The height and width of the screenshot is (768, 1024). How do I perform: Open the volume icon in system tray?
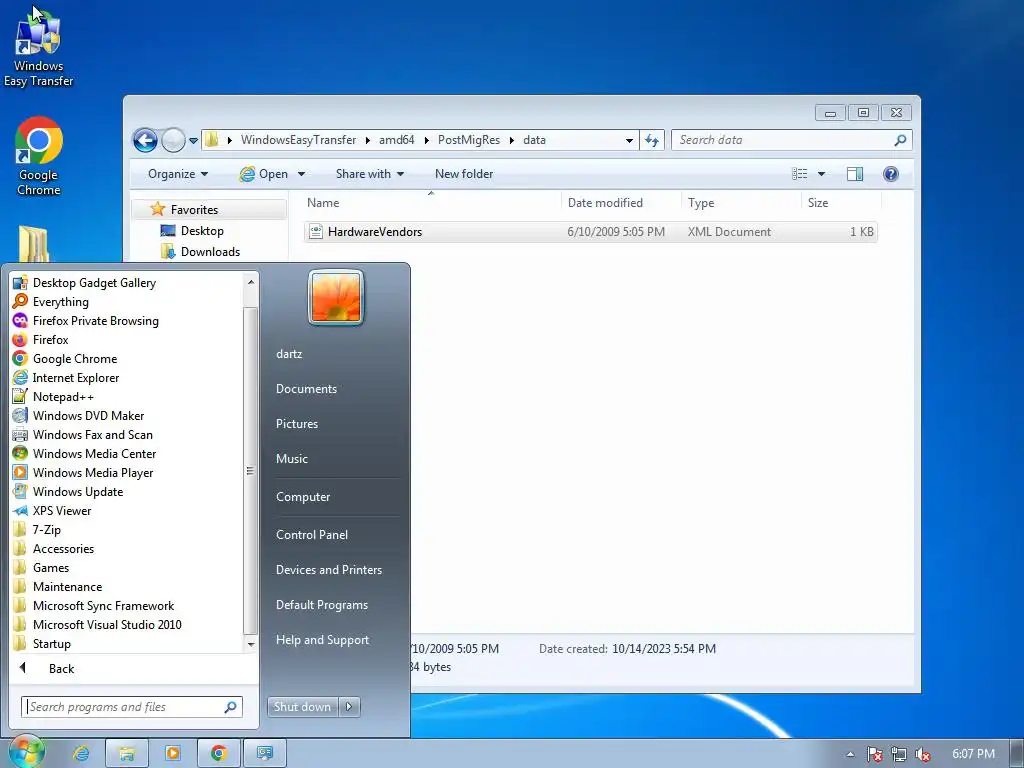point(922,754)
